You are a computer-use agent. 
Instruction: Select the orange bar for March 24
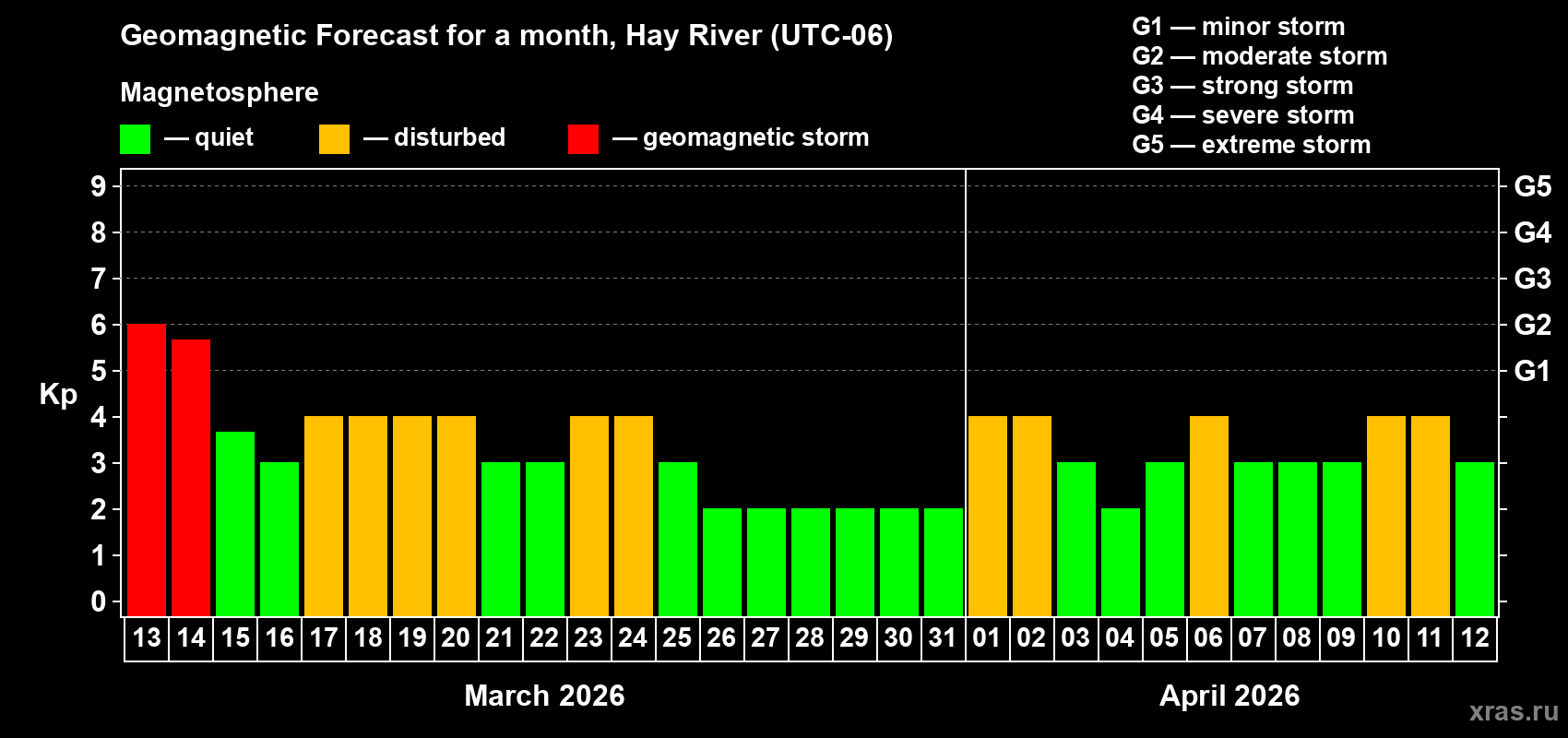[x=634, y=517]
